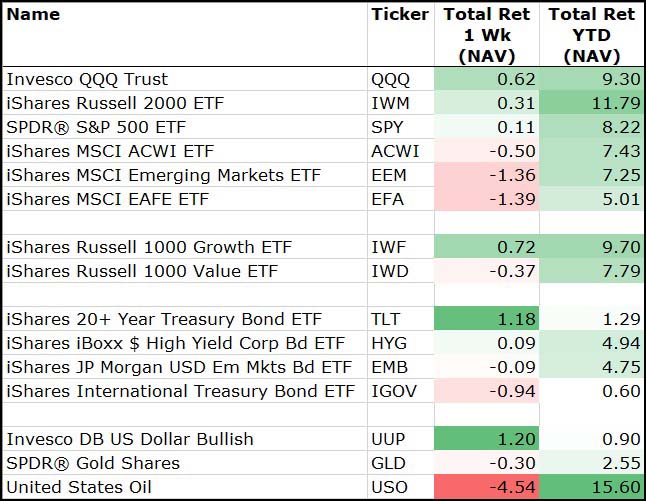Screen dimensions: 646x501
Task: Click the red -4.54 USO weekly return
Action: point(487,488)
